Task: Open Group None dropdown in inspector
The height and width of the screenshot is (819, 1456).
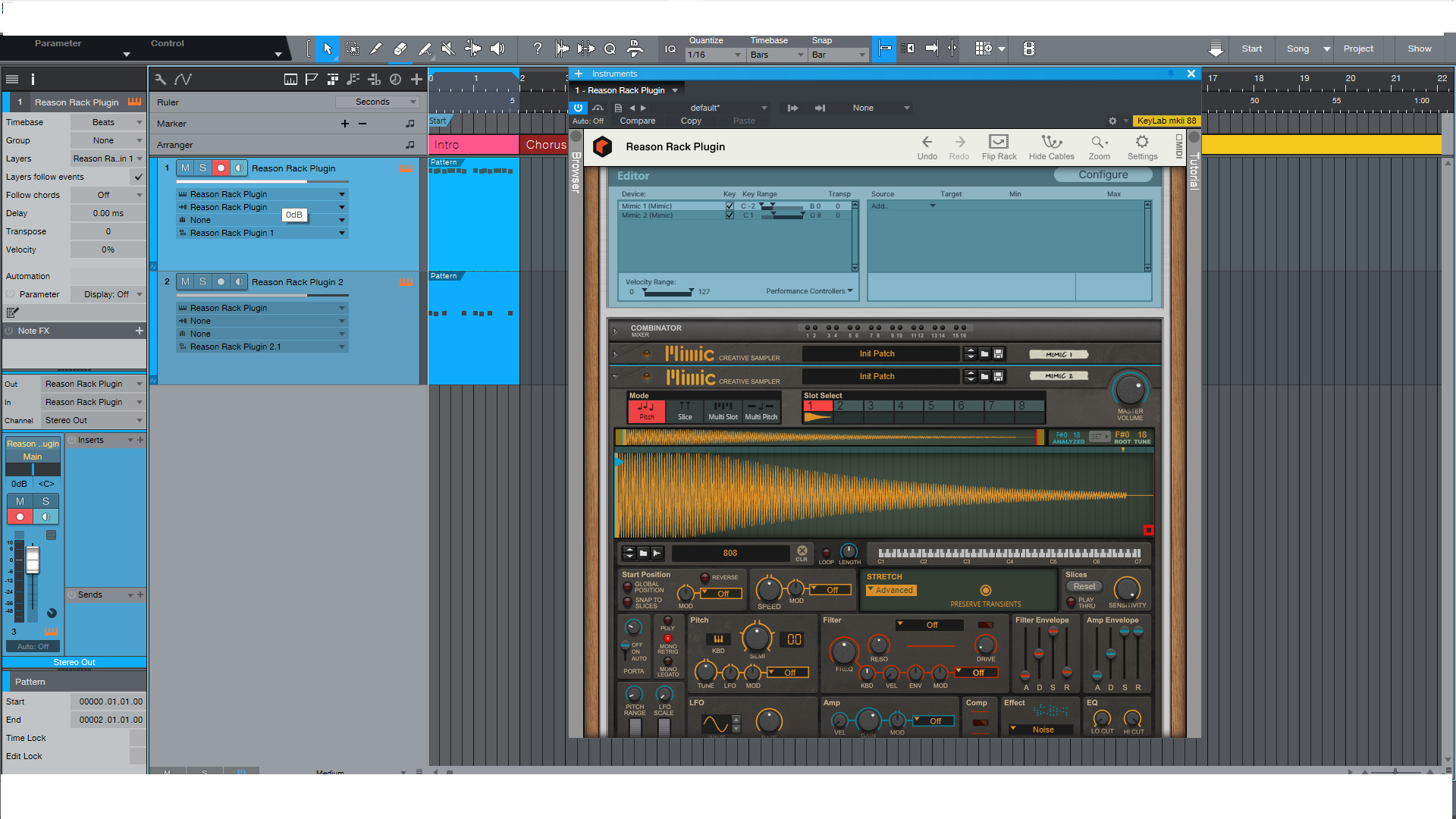Action: point(107,140)
